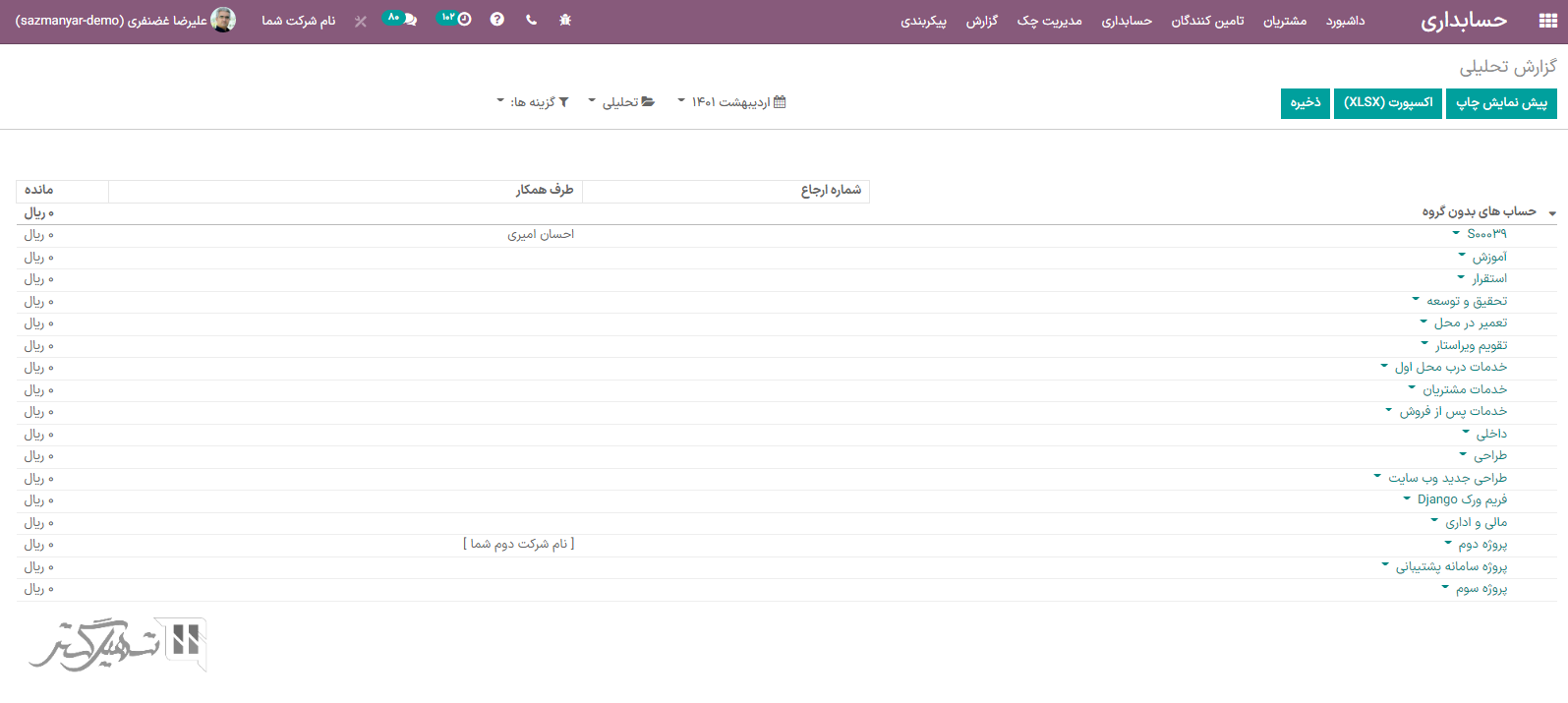Open the caret next to مالی و اداری
The width and height of the screenshot is (1568, 703).
point(1434,521)
